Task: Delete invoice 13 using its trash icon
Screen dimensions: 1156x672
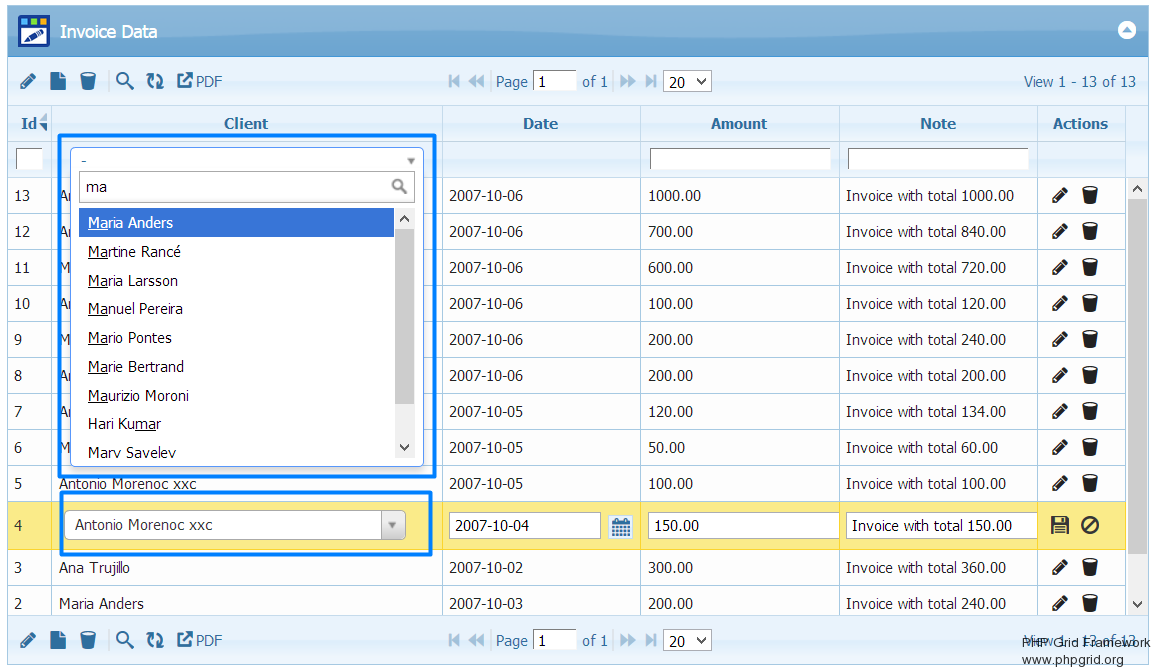Action: tap(1090, 196)
